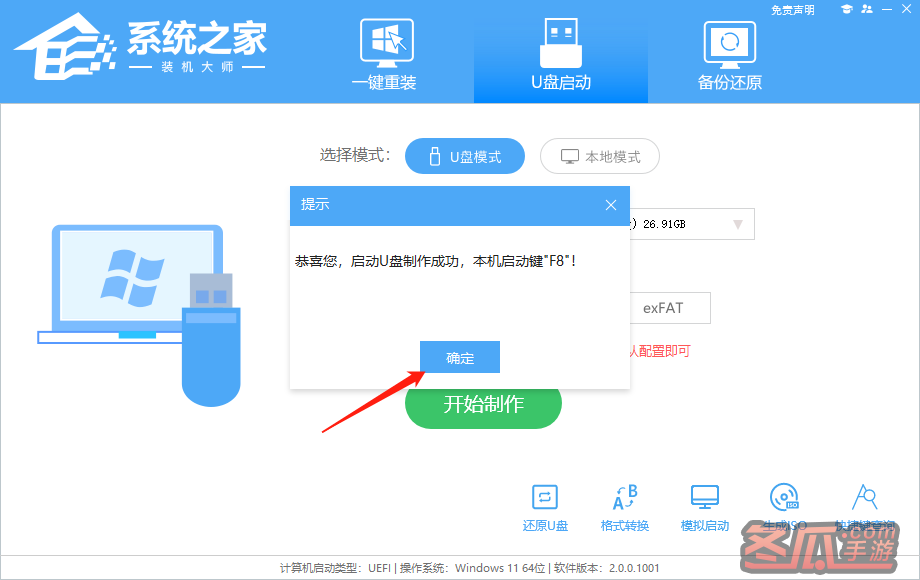Click the graduation cap tutorial icon
920x580 pixels.
tap(845, 9)
